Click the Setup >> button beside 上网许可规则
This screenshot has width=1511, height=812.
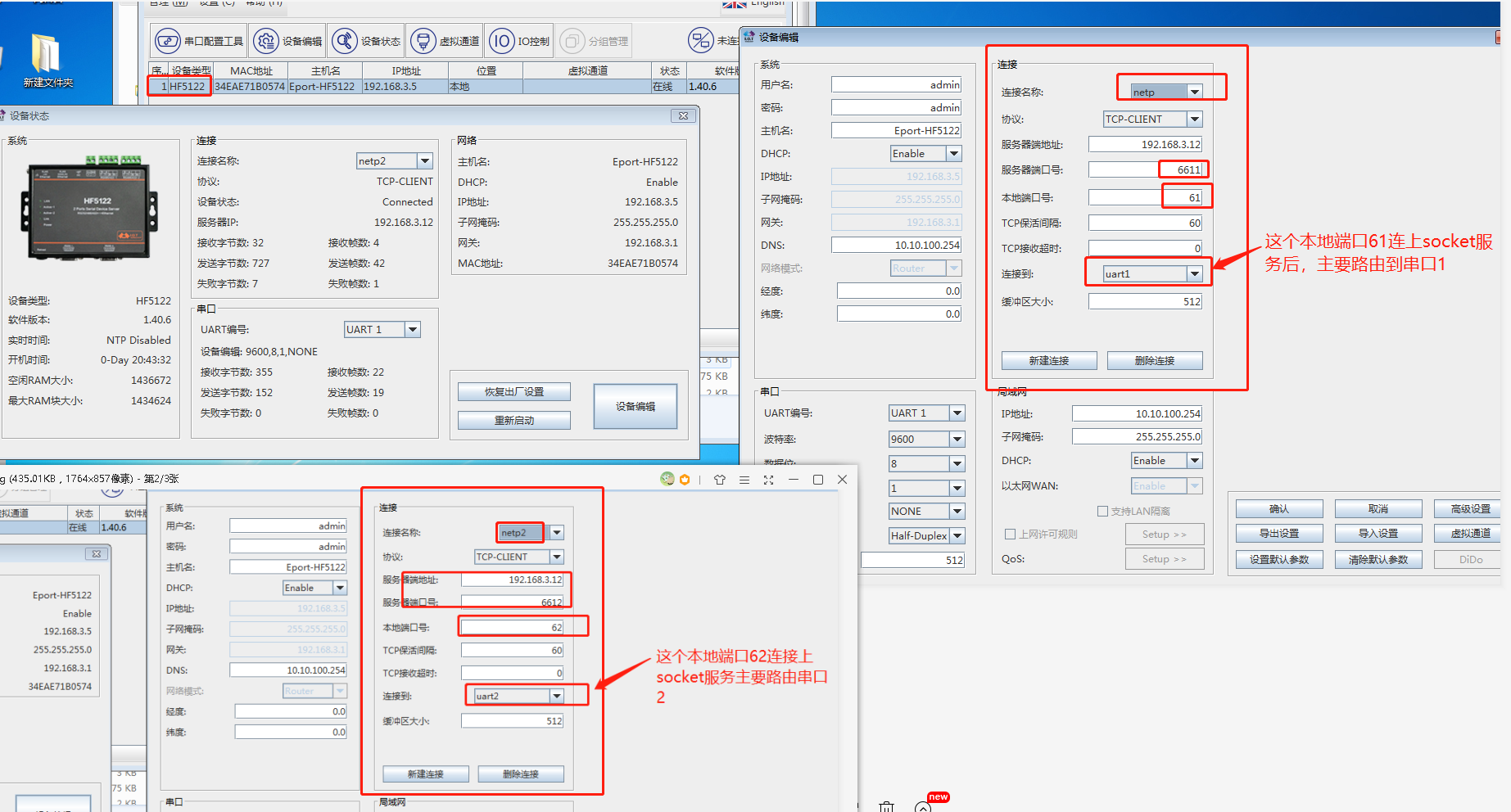point(1165,535)
